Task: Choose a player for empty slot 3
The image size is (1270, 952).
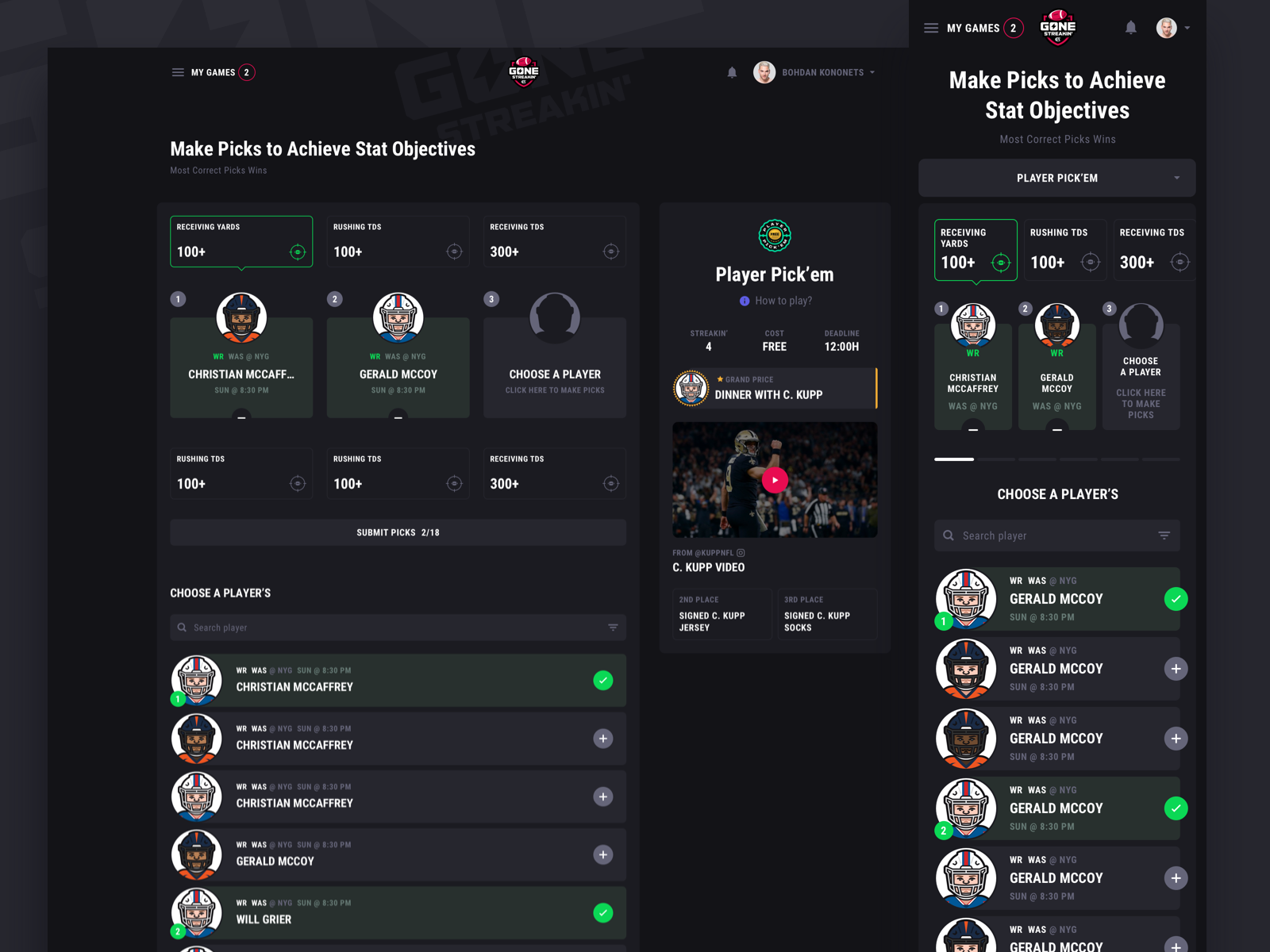Action: coord(555,367)
